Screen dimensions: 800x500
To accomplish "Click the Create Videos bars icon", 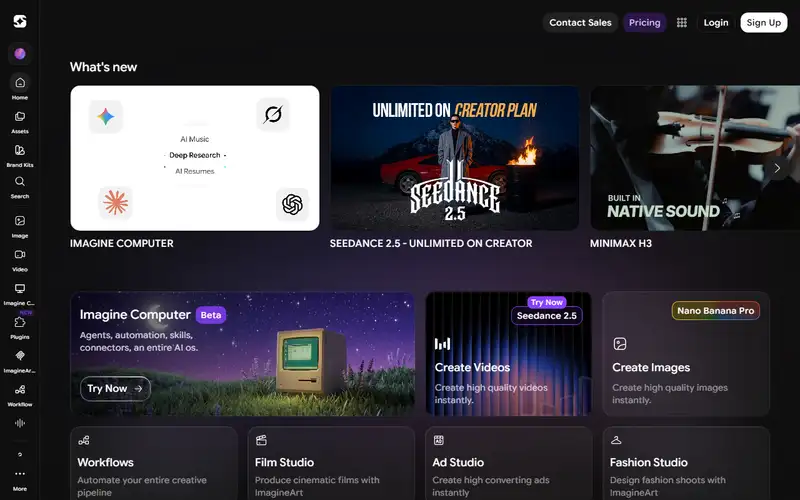I will (x=442, y=344).
